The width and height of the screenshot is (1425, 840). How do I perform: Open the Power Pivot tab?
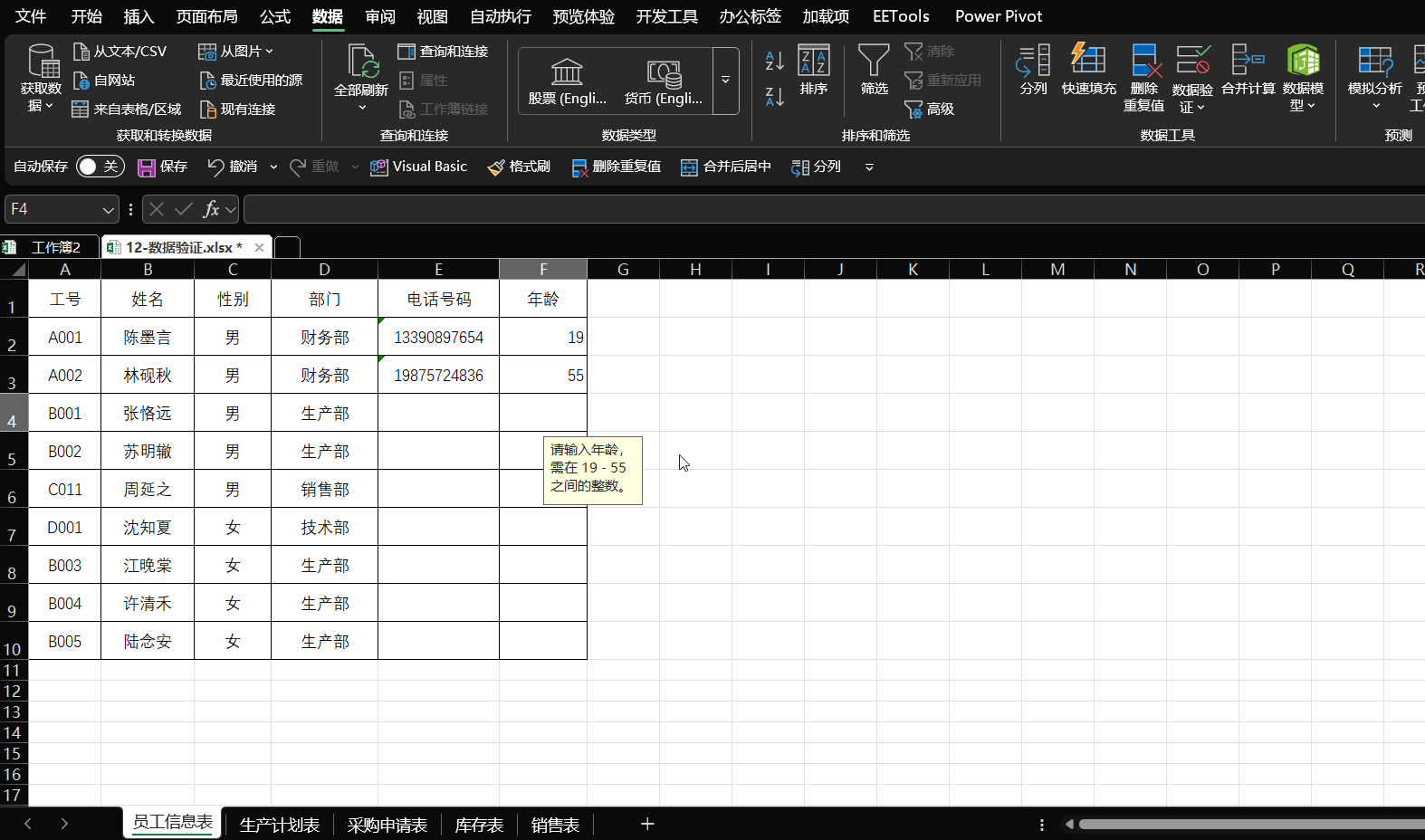[x=999, y=16]
